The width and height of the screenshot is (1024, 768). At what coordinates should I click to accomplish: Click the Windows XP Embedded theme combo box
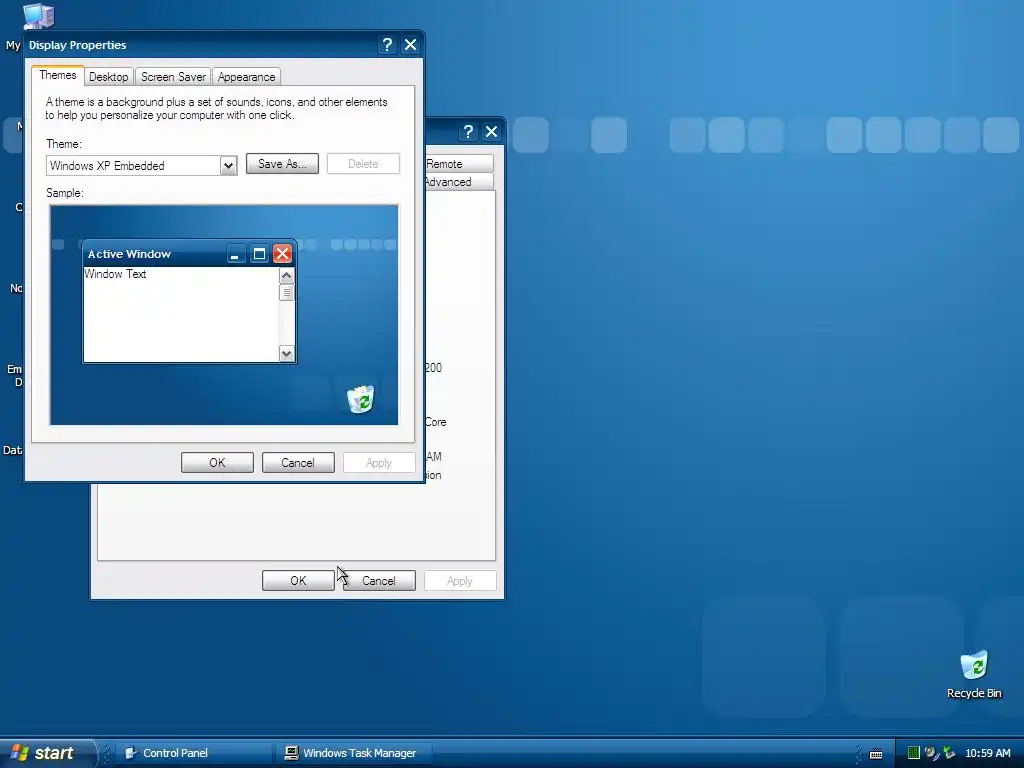[x=141, y=166]
